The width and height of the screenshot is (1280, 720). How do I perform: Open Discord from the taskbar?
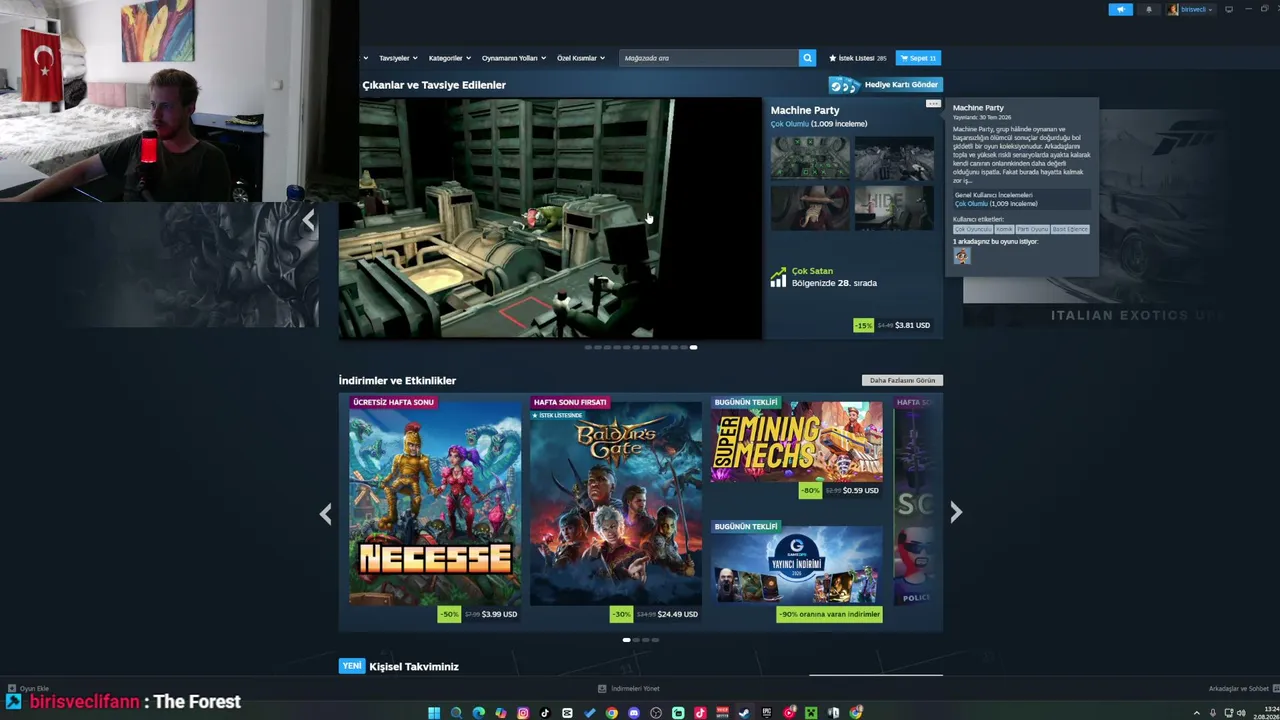pos(634,713)
